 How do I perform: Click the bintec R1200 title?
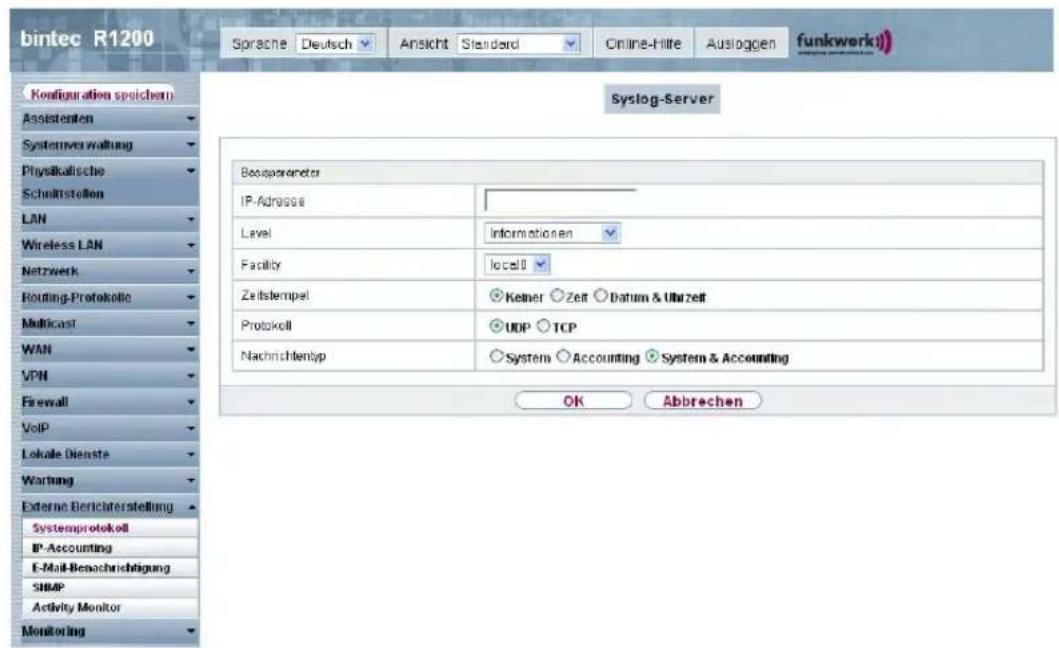(87, 39)
